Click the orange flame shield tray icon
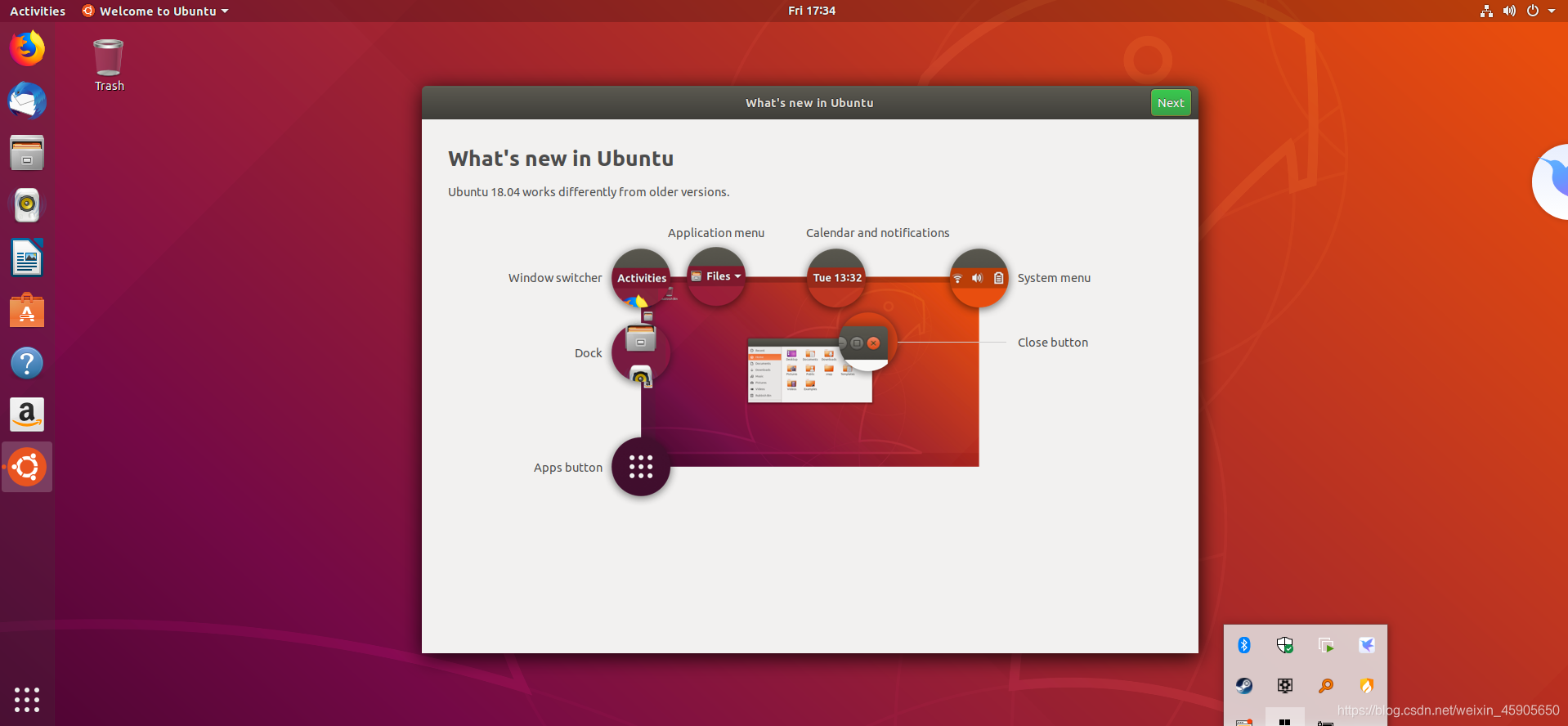Screen dimensions: 1568x726 pyautogui.click(x=1367, y=685)
